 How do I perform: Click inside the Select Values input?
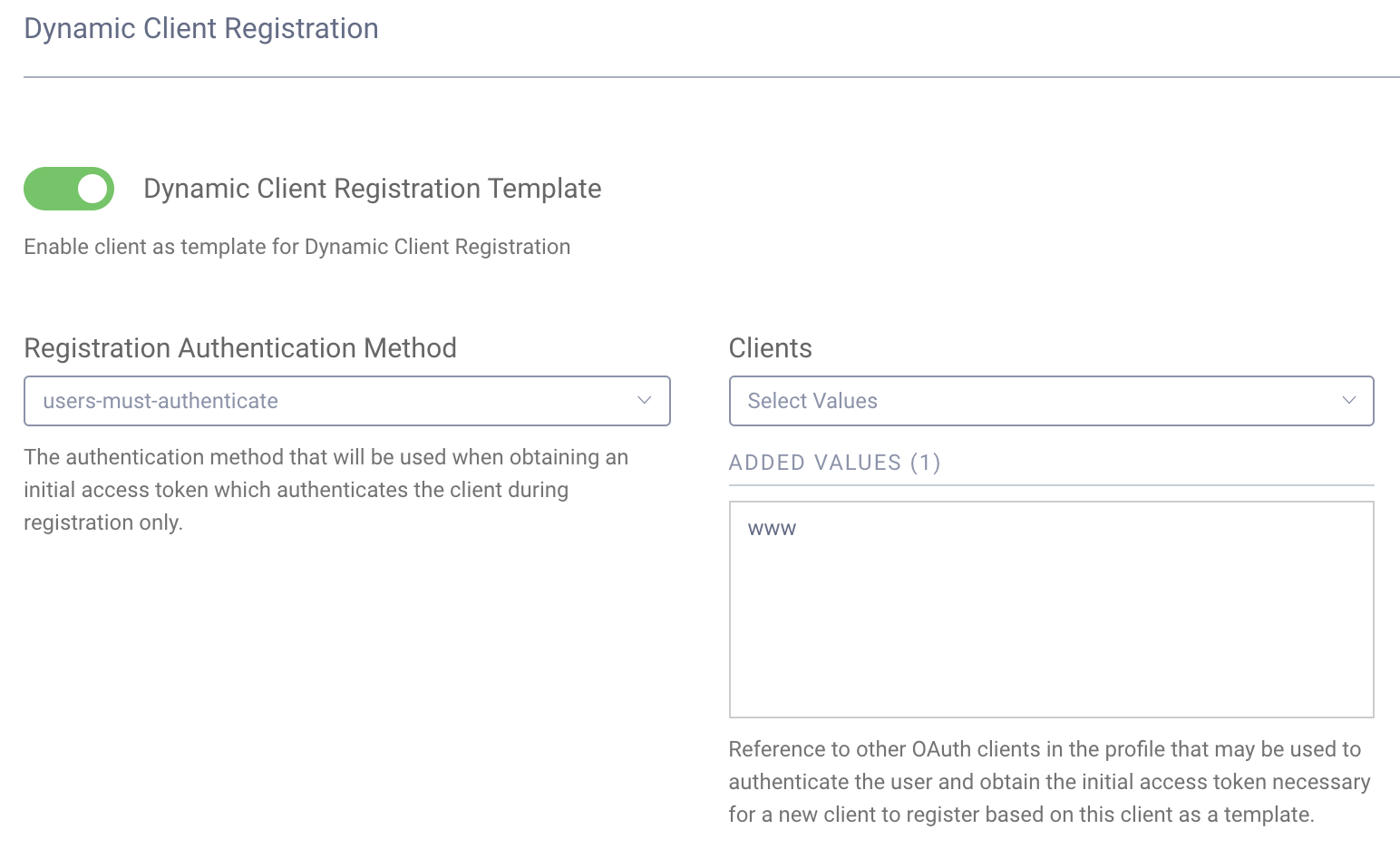pyautogui.click(x=997, y=400)
